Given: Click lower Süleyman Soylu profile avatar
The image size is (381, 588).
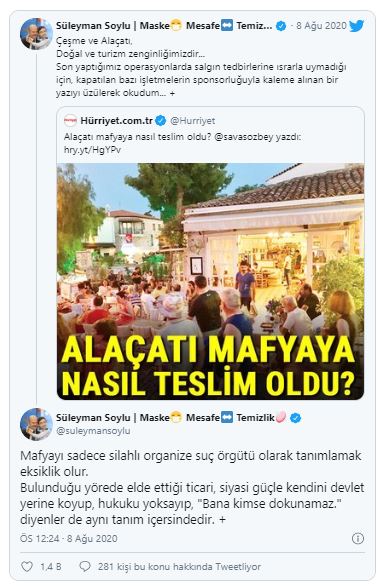Looking at the screenshot, I should 36,424.
